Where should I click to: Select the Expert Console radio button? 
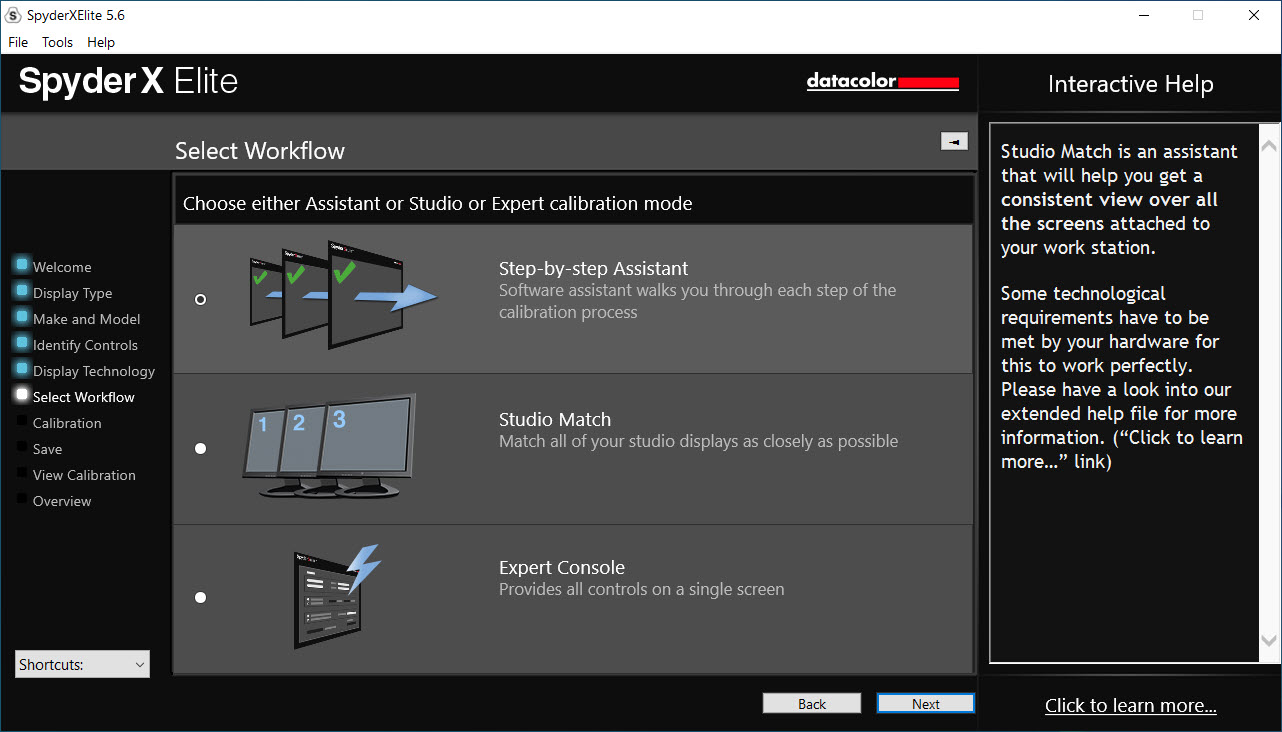point(200,597)
